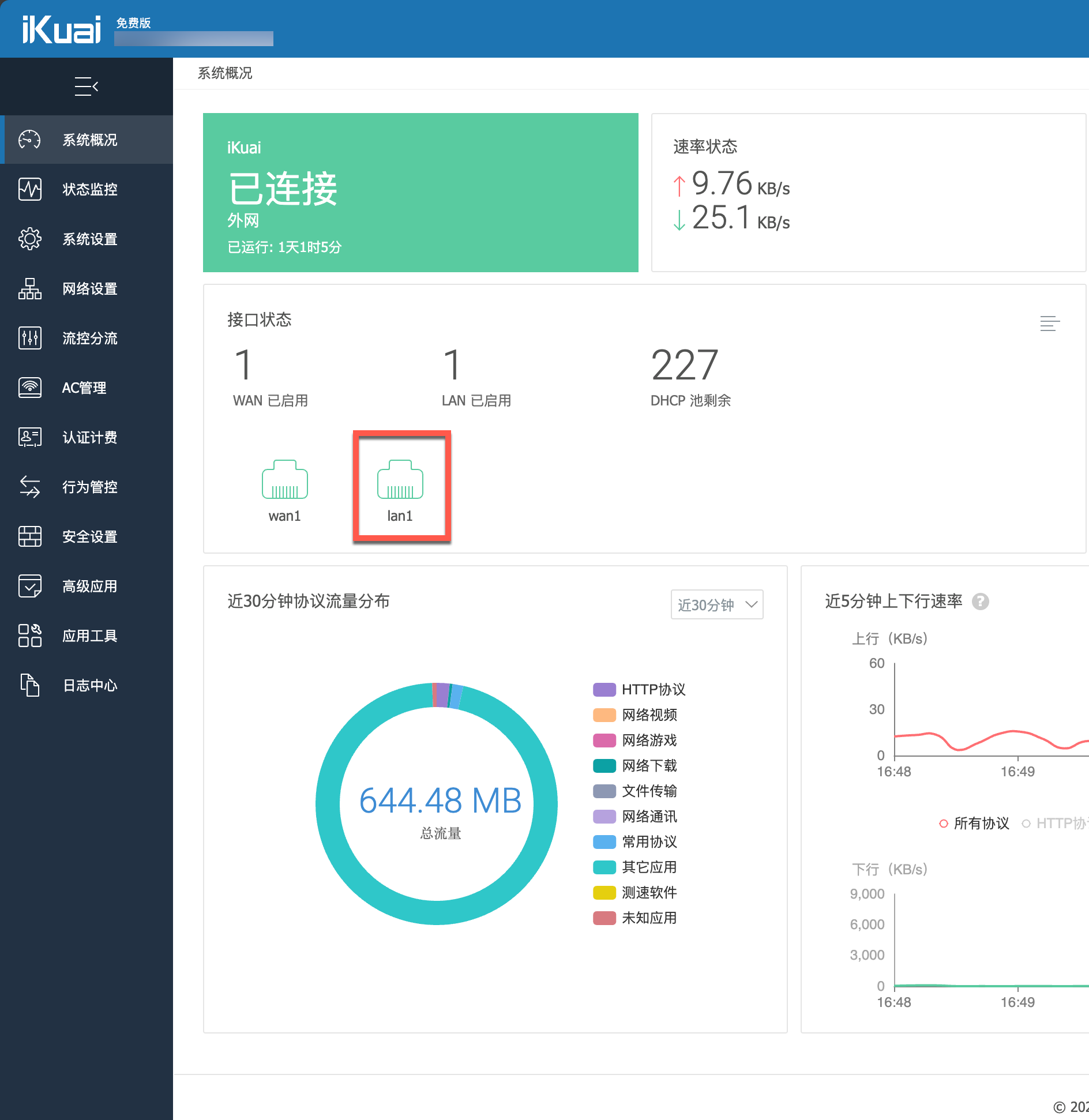The width and height of the screenshot is (1089, 1120).
Task: Collapse the sidebar with the hamburger icon
Action: (87, 87)
